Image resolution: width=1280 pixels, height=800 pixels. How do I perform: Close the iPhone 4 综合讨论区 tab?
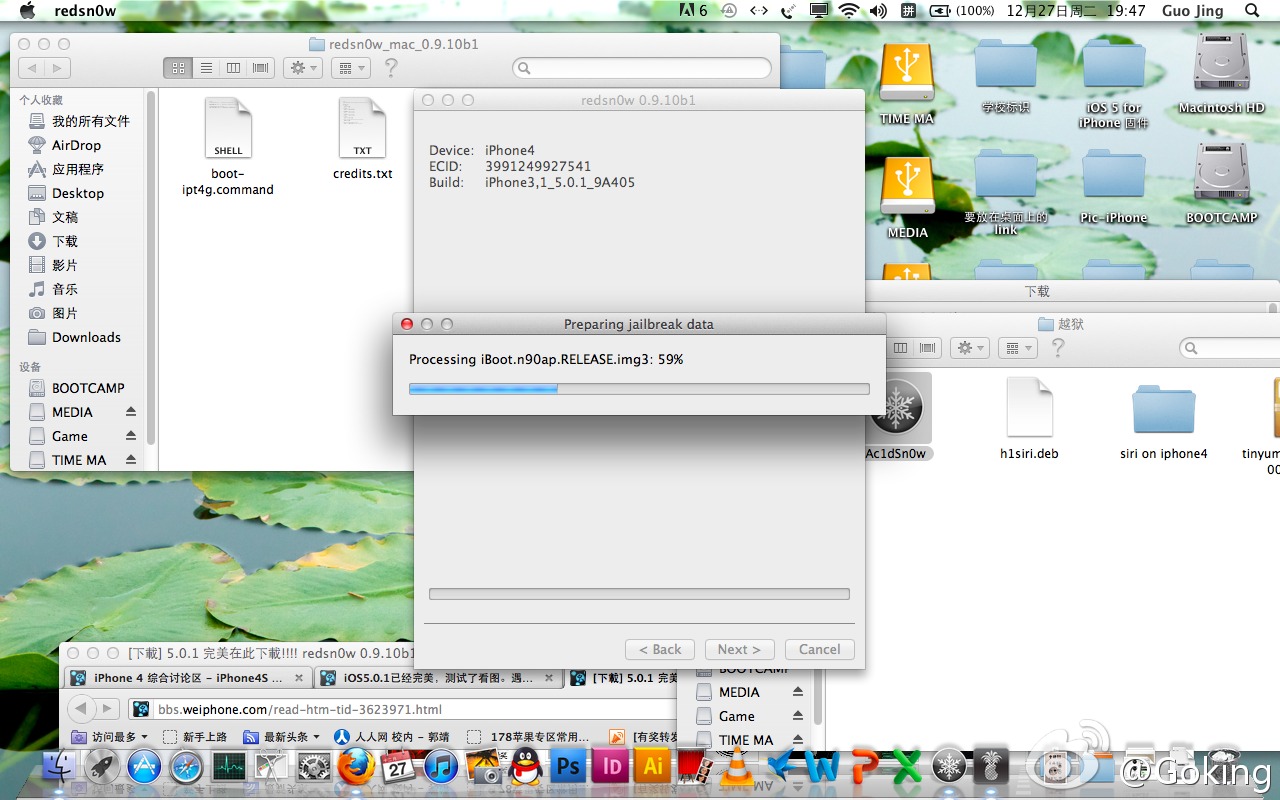pos(297,678)
